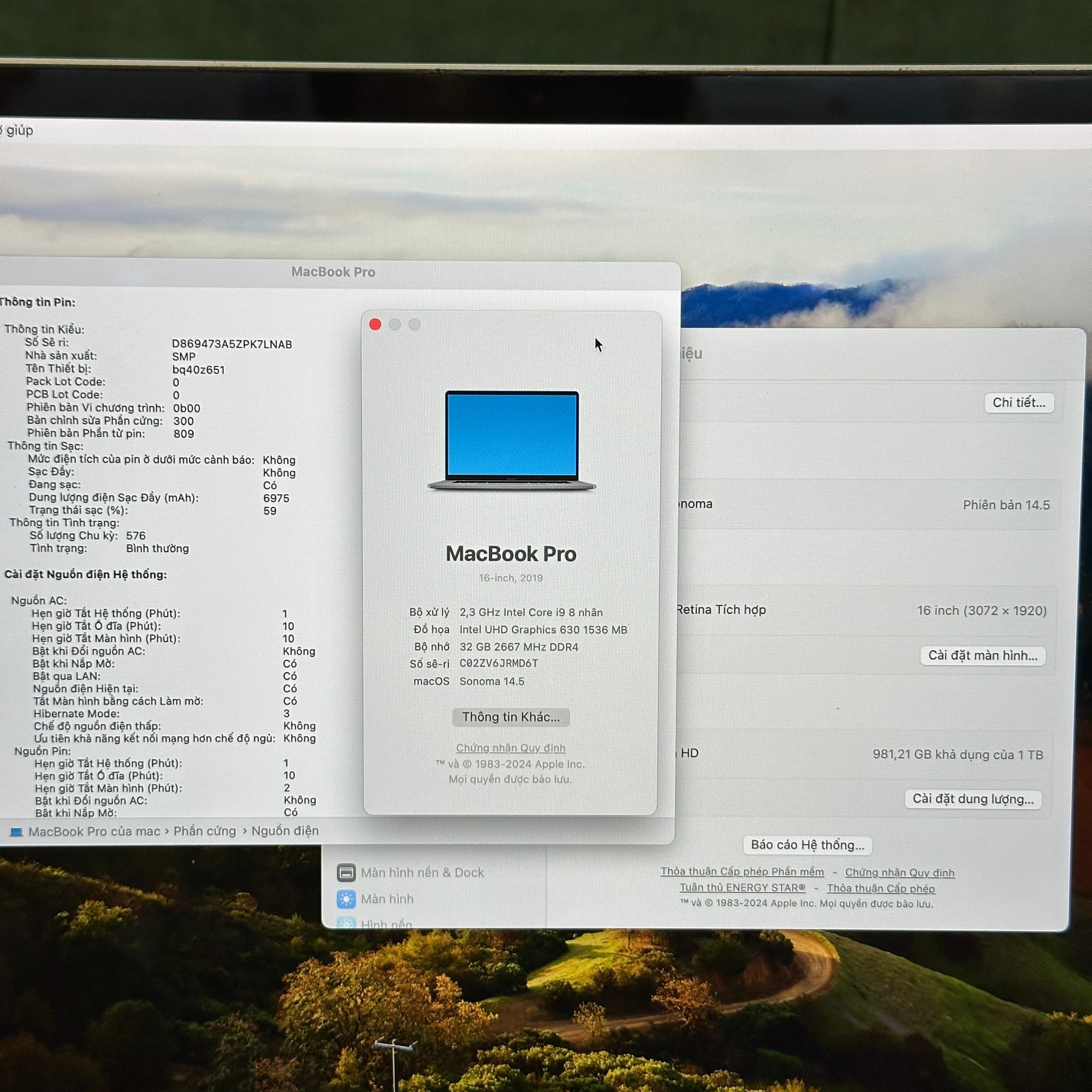1092x1092 pixels.
Task: Click the Nguồn AC section label
Action: tap(39, 600)
